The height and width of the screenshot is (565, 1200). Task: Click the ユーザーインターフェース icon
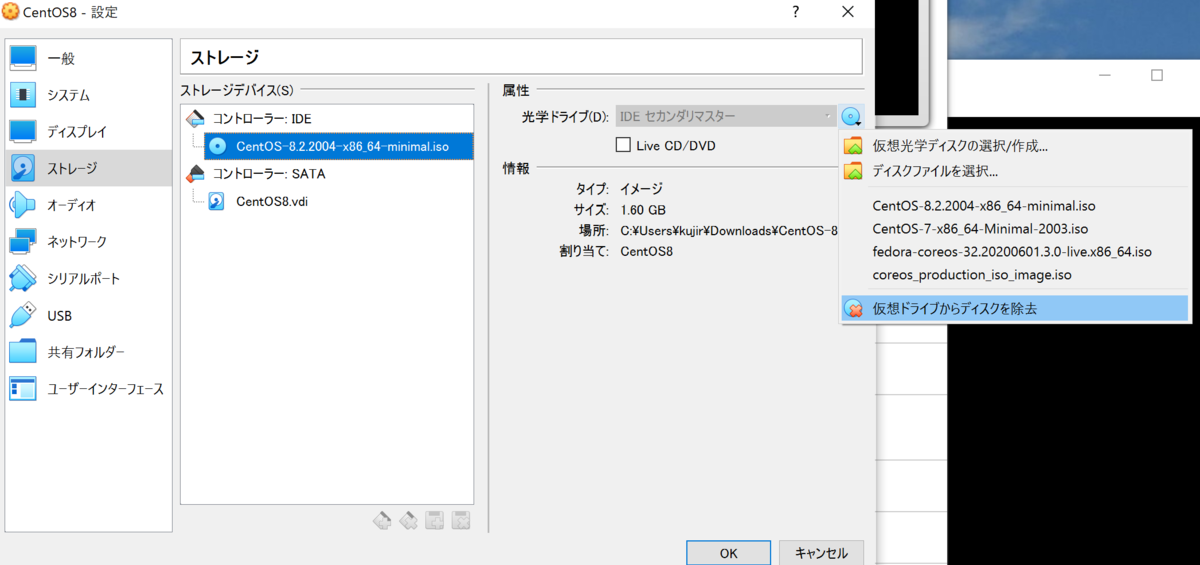click(x=23, y=388)
